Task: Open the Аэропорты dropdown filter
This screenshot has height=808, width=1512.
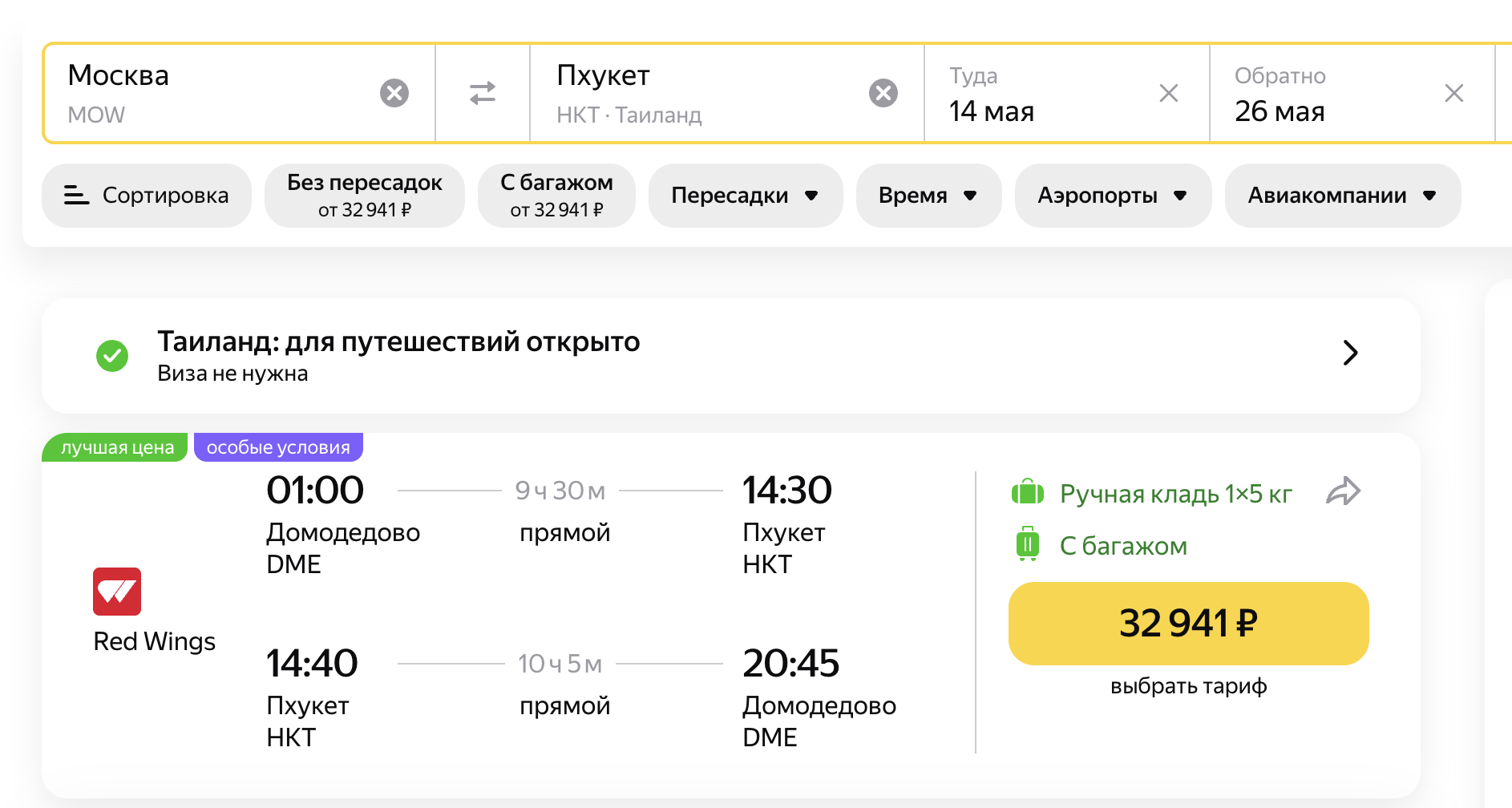Action: 1113,196
